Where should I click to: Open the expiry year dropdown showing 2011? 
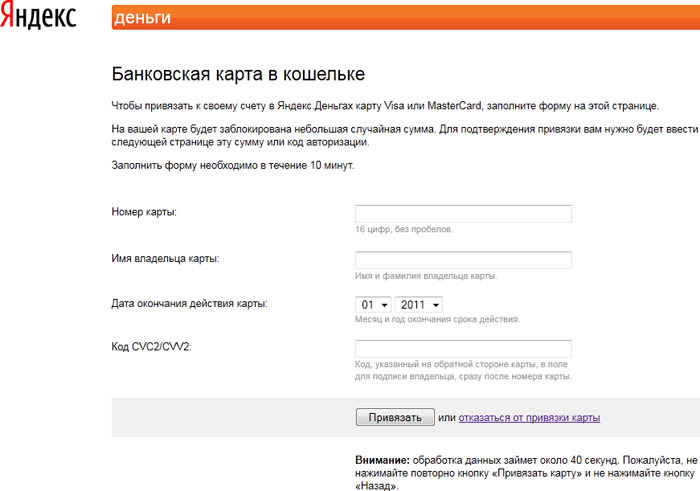point(419,304)
